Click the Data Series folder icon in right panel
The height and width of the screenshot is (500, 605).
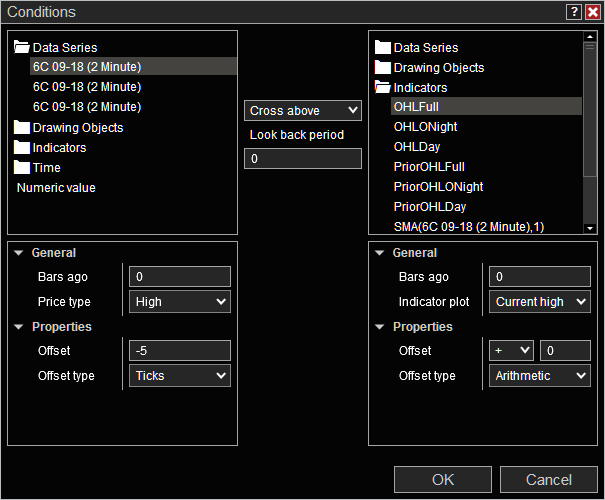382,47
